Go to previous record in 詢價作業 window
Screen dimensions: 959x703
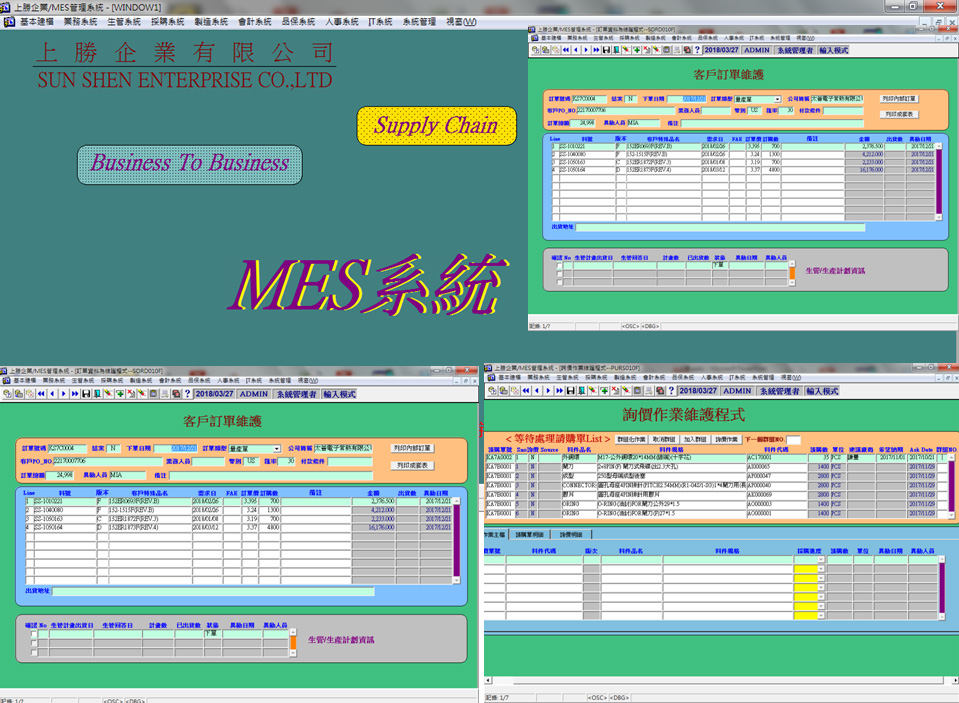point(537,390)
